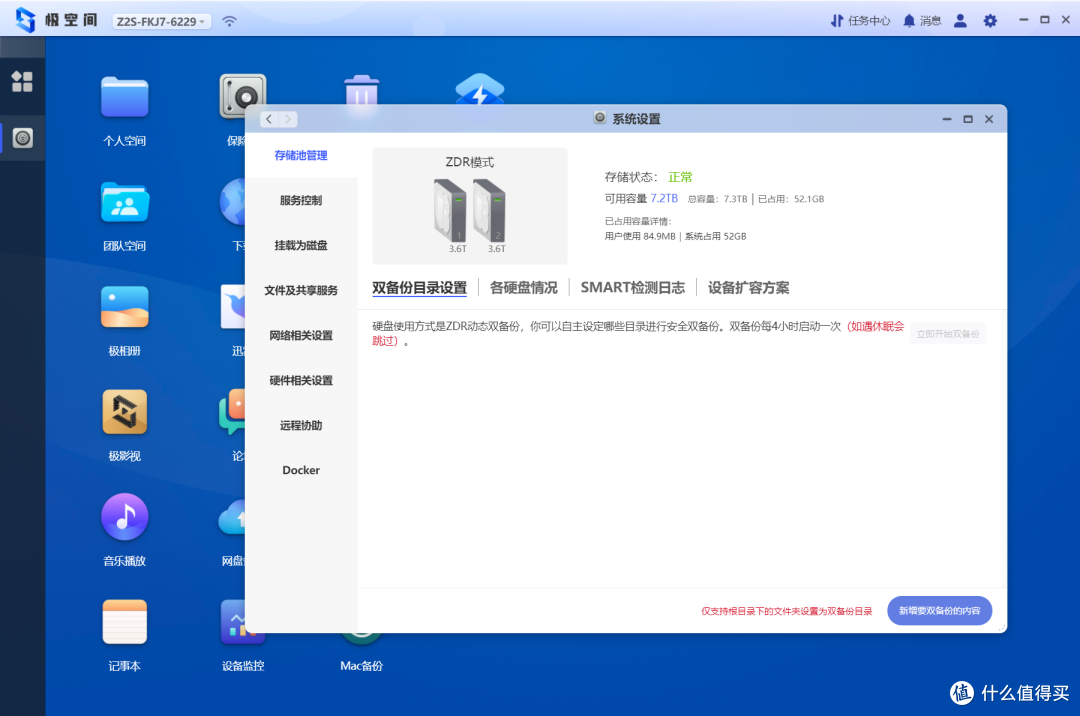
Task: Go forward in the 系统设置 window
Action: pos(288,119)
